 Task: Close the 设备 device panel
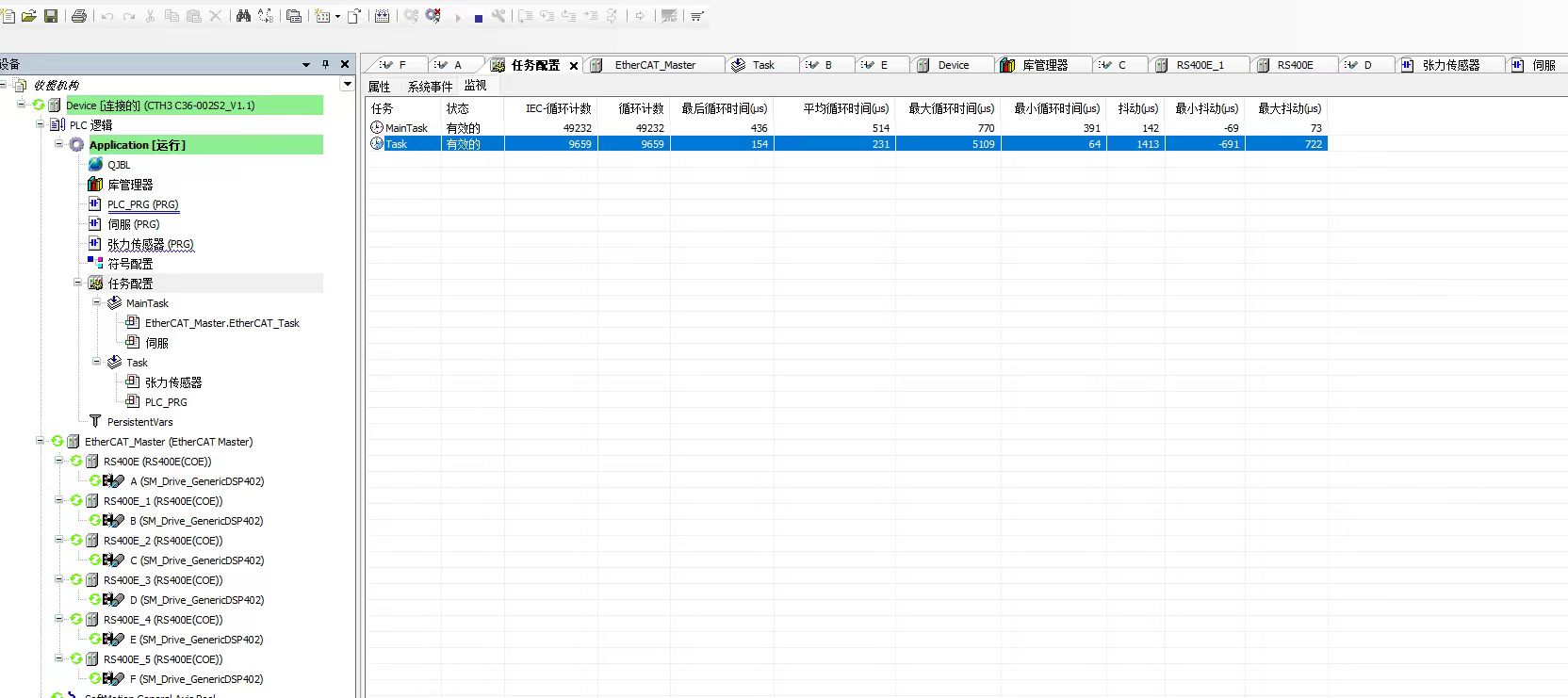345,64
